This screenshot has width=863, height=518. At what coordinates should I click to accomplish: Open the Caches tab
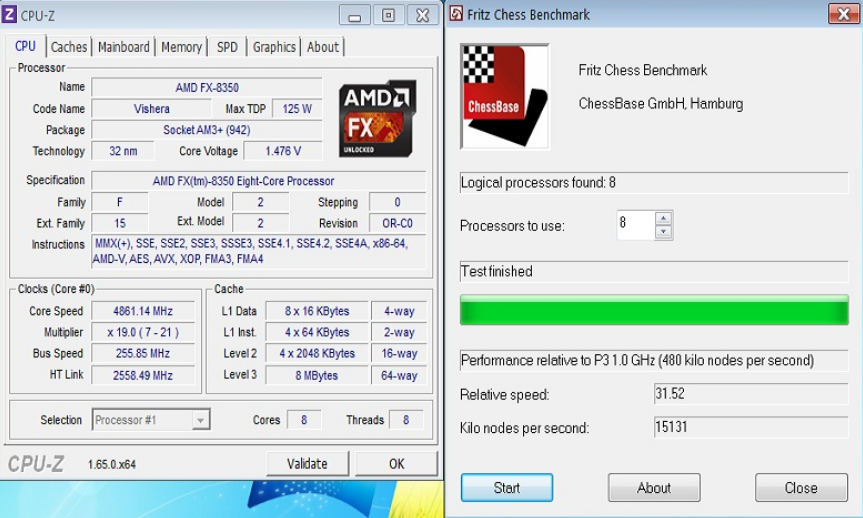point(69,47)
